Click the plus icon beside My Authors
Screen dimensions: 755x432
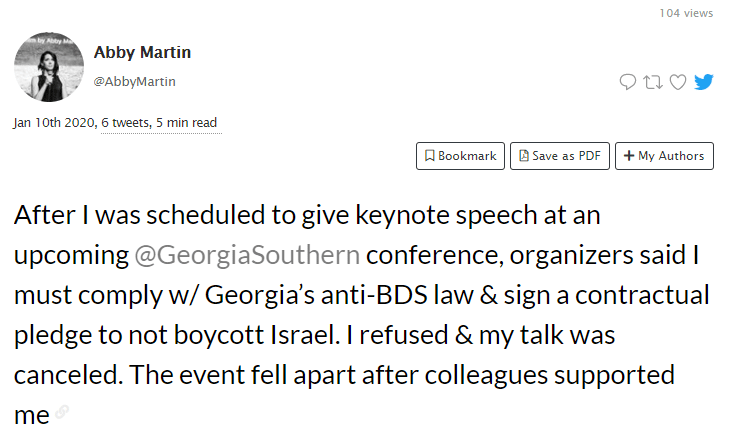[x=628, y=156]
